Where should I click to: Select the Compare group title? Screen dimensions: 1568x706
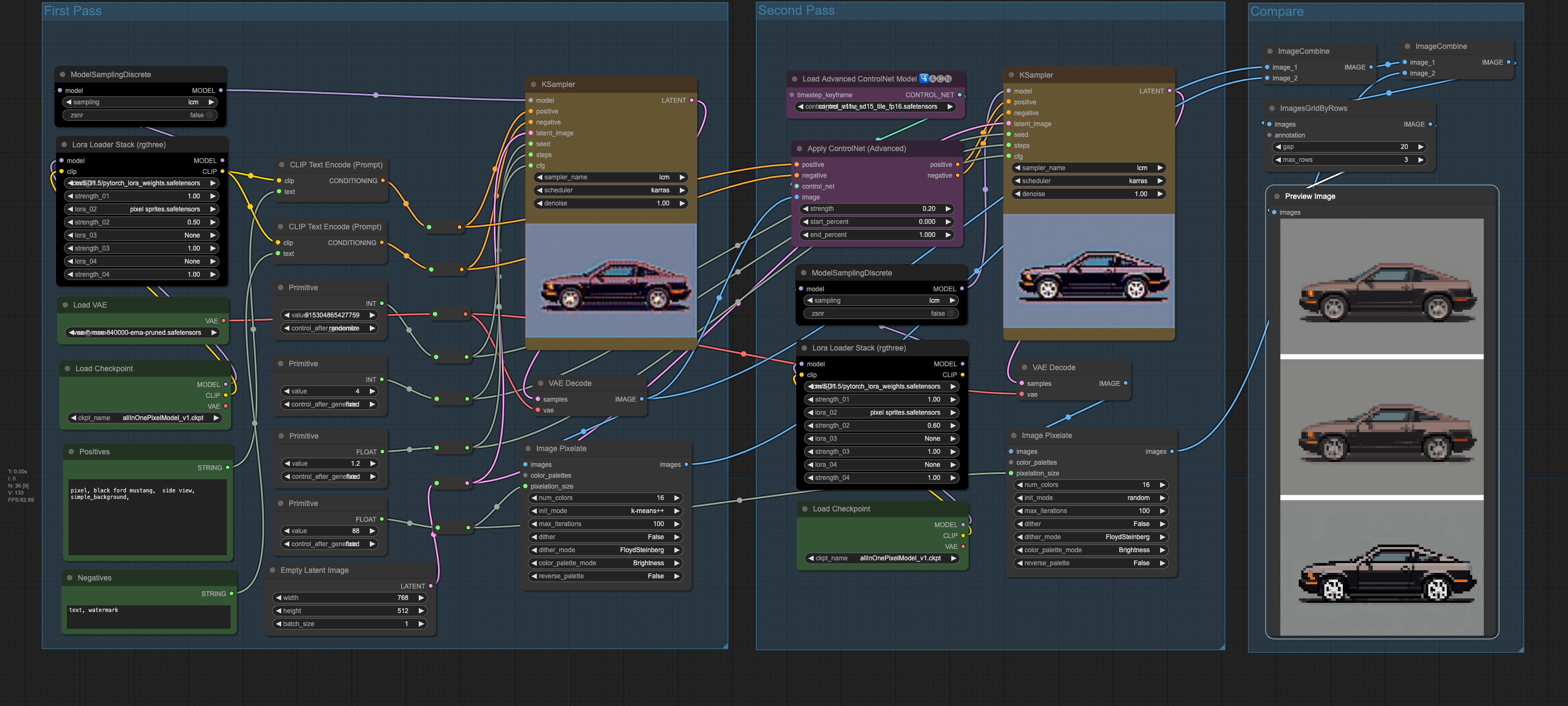pos(1276,11)
